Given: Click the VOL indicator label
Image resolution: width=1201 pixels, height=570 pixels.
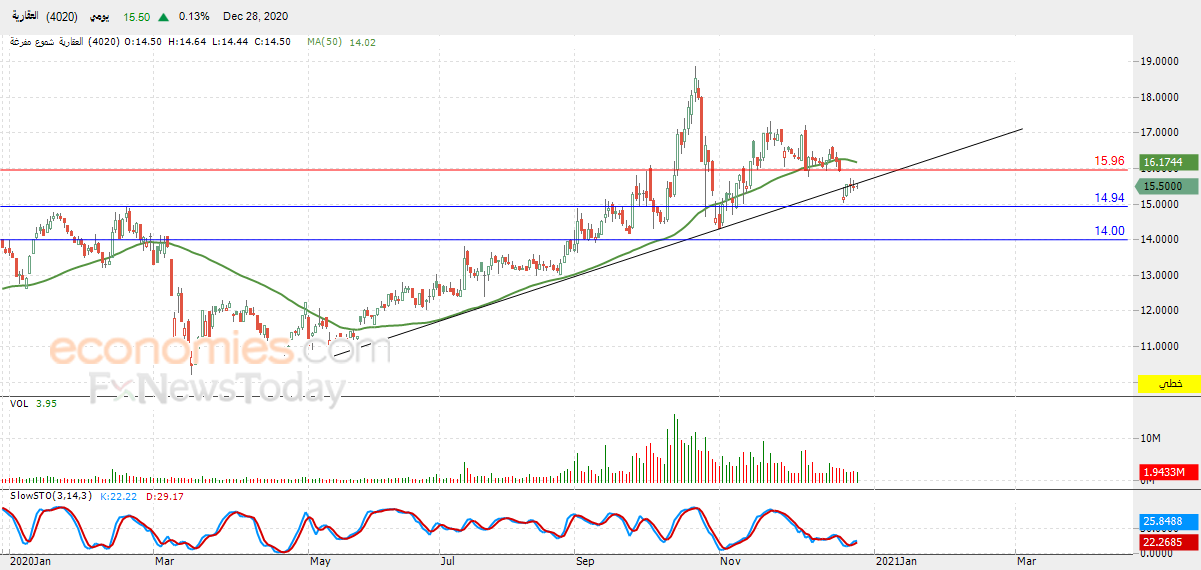Looking at the screenshot, I should point(19,404).
